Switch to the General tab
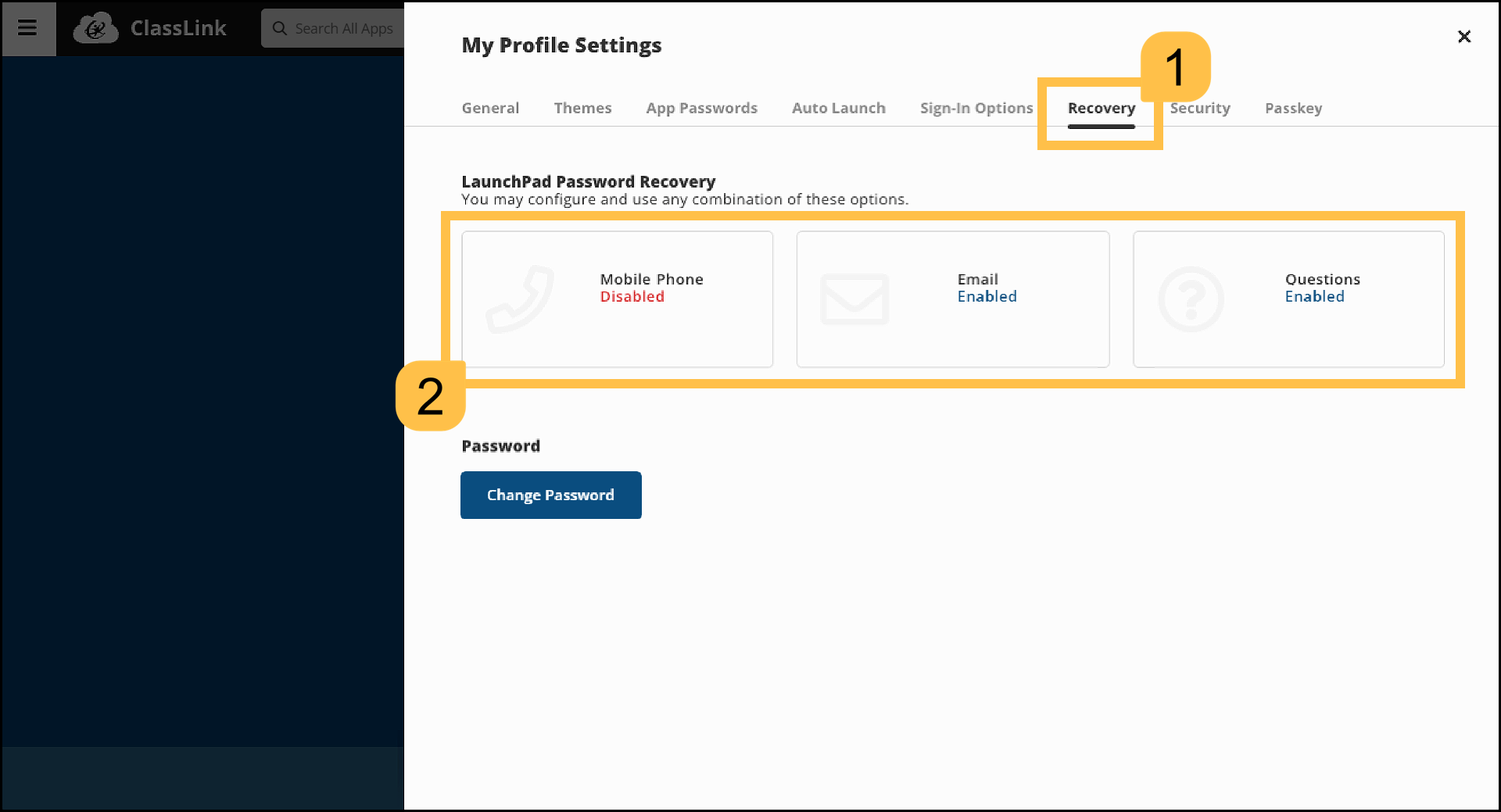The width and height of the screenshot is (1501, 812). [x=490, y=108]
